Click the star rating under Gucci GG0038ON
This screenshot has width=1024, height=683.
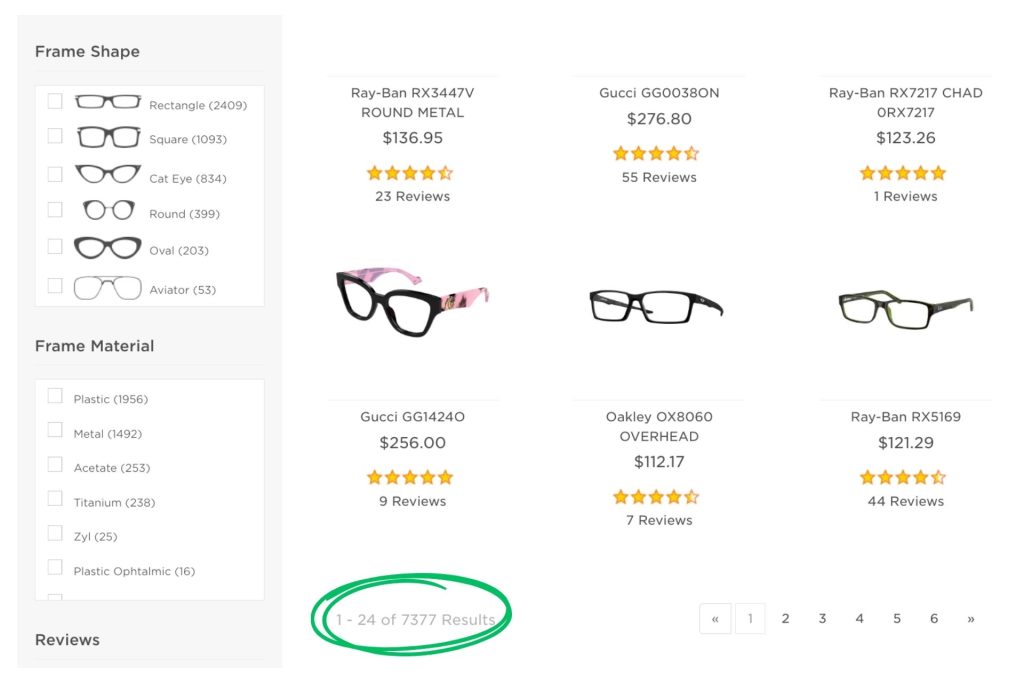click(x=657, y=153)
